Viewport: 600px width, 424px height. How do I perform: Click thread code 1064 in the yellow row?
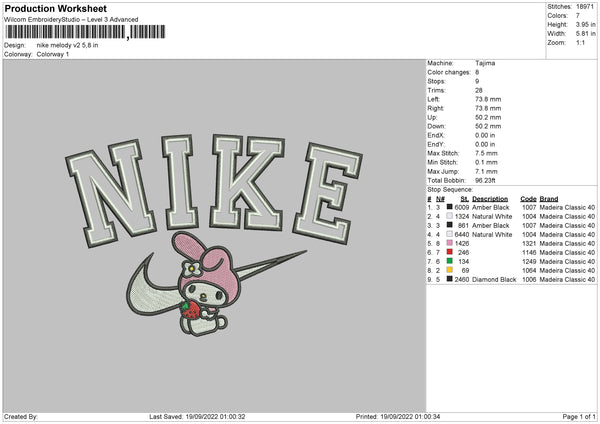point(529,271)
